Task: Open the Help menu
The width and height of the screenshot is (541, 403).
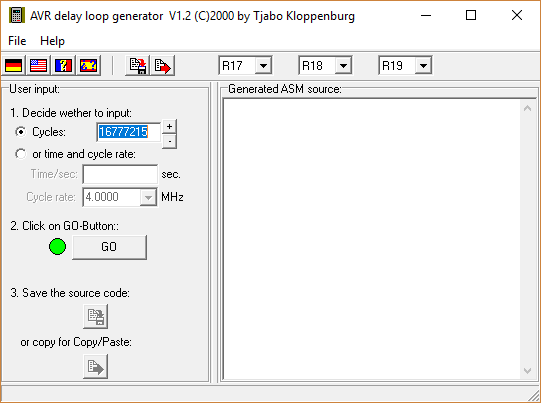Action: (52, 41)
